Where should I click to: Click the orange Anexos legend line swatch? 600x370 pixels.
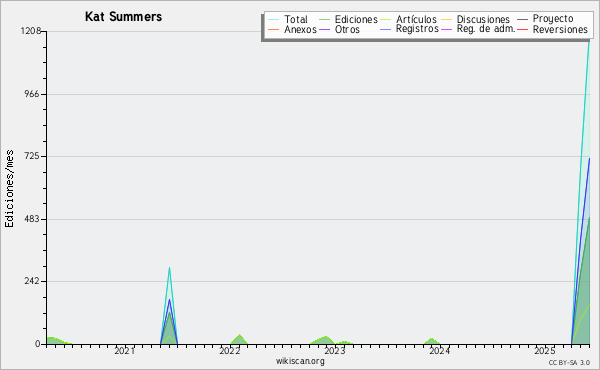(x=274, y=29)
